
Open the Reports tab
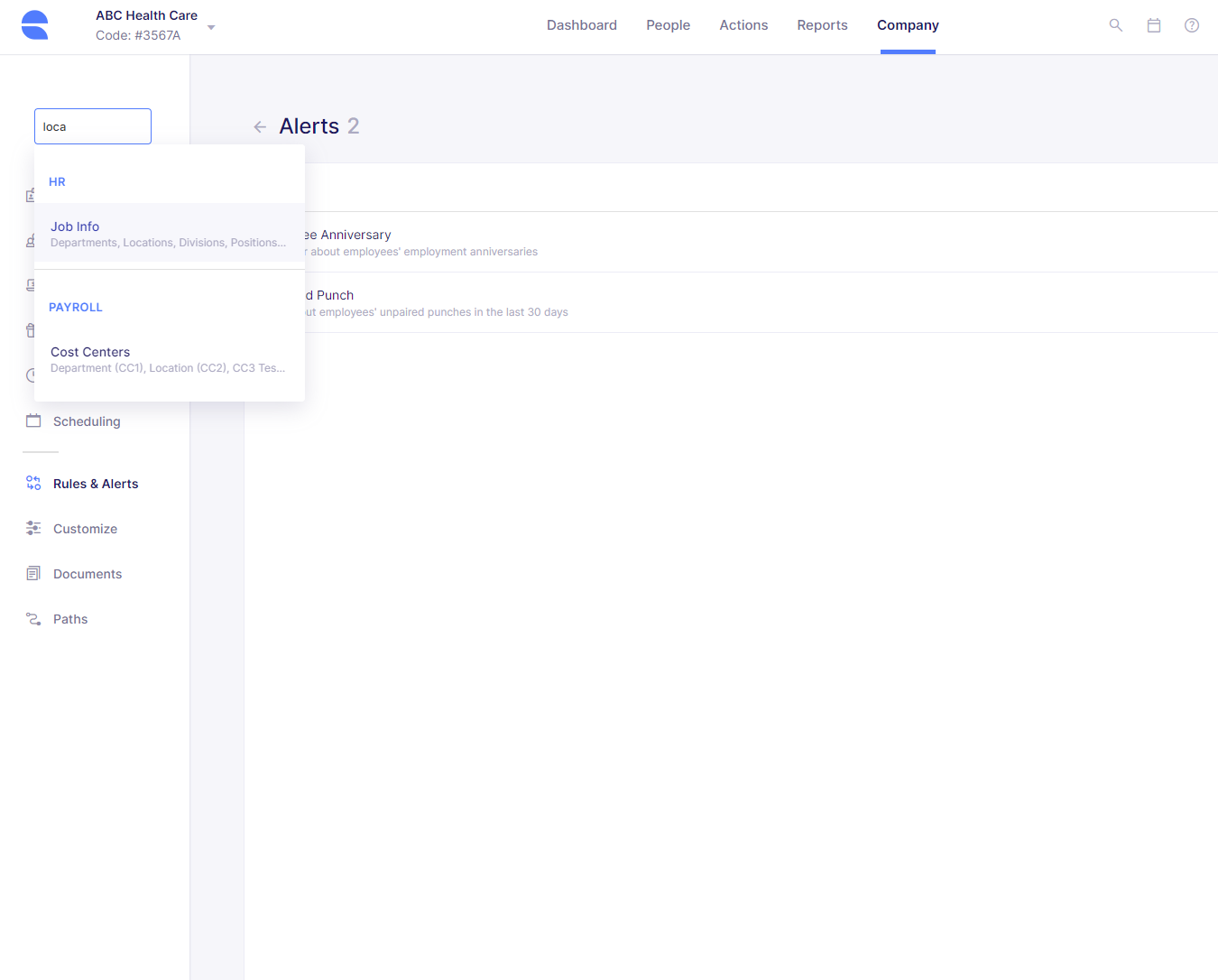[822, 25]
